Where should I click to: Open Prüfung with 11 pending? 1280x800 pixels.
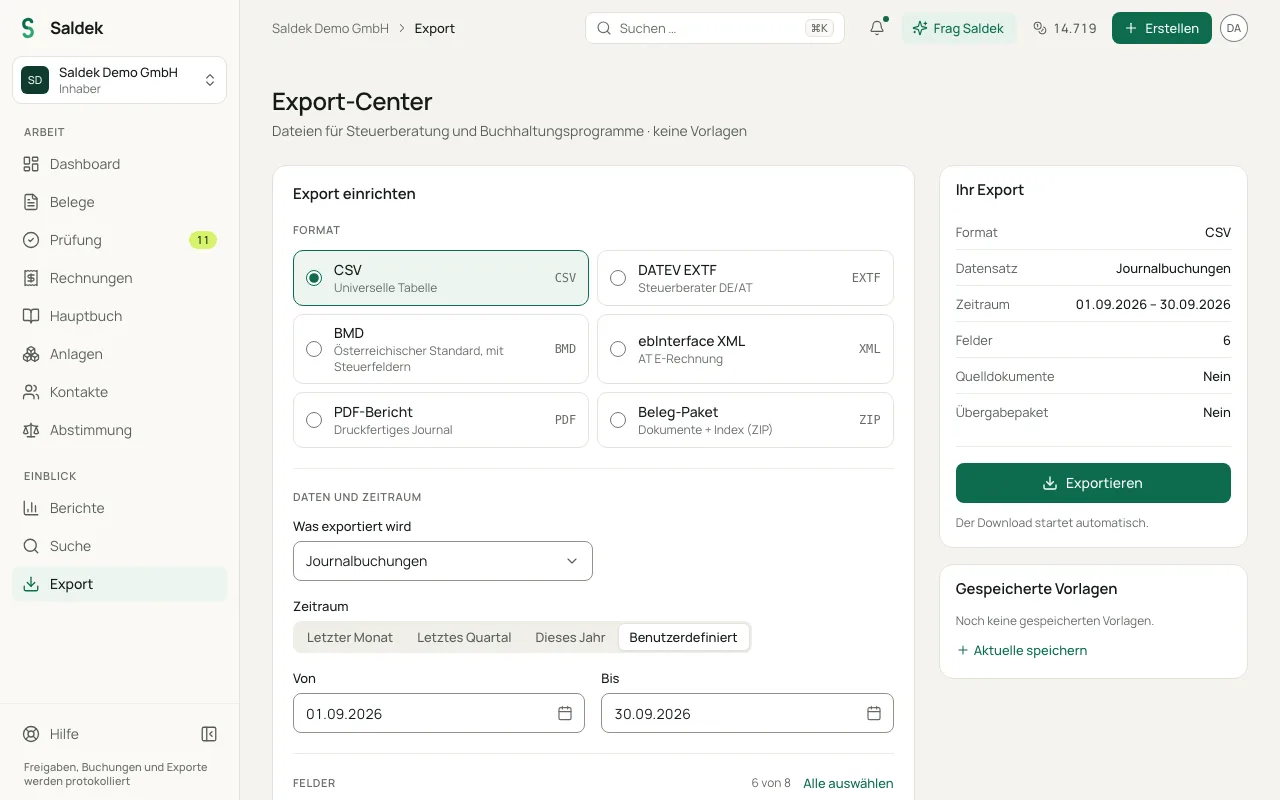(x=120, y=240)
